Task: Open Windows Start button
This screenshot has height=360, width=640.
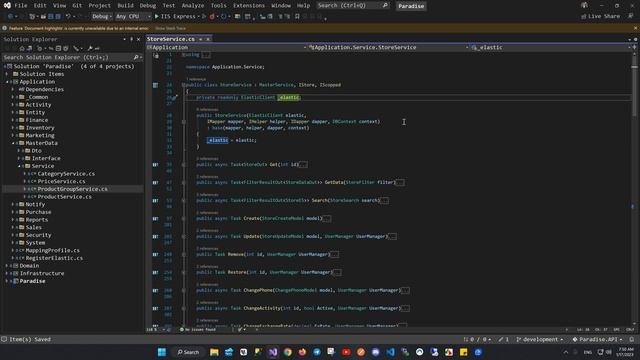Action: [162, 352]
